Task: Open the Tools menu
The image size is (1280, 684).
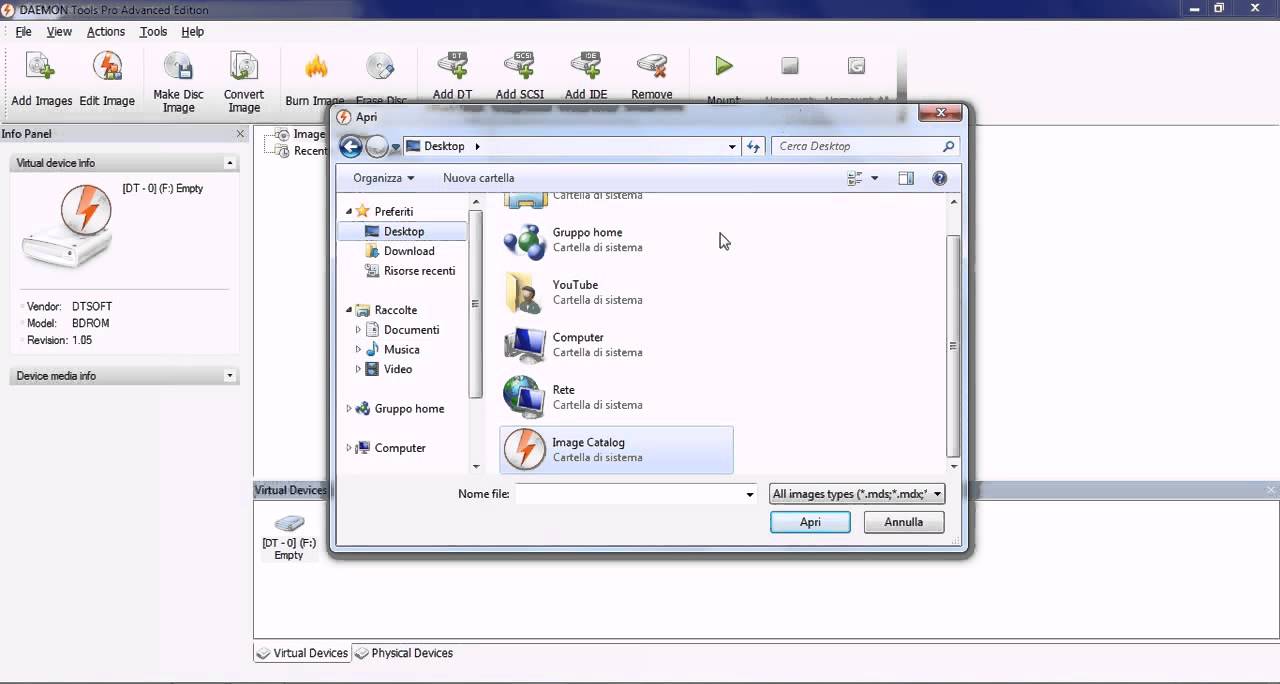Action: [x=153, y=32]
